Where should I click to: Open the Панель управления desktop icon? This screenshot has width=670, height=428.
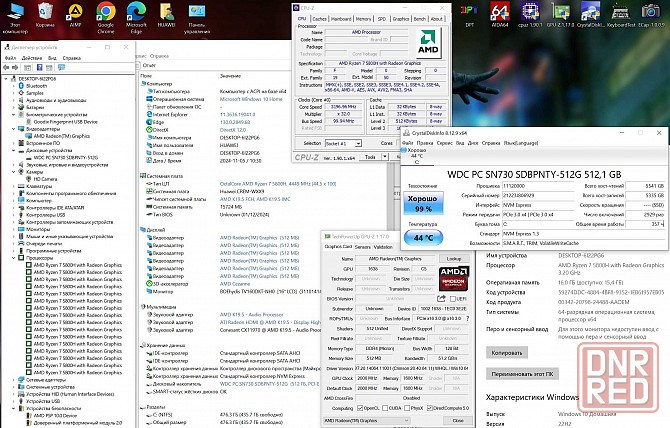point(197,18)
